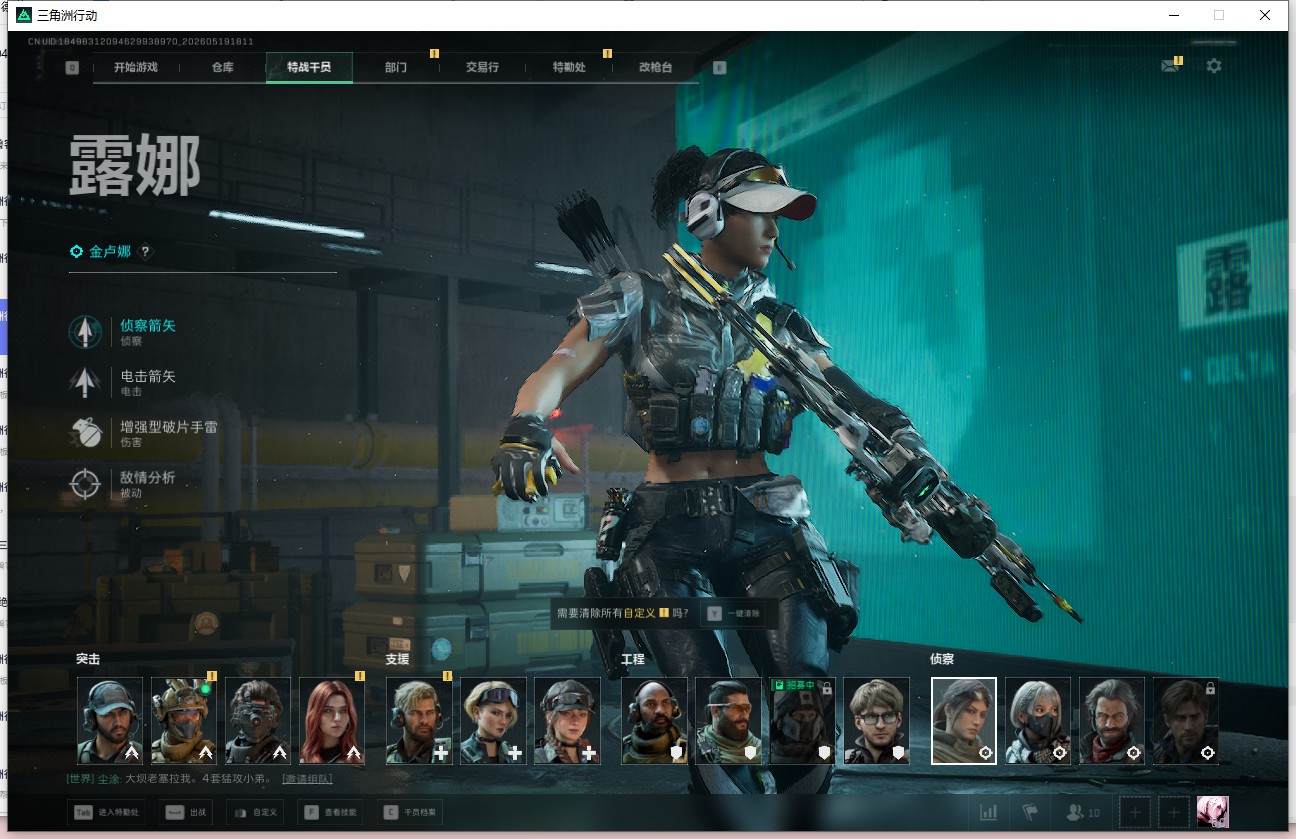Open the settings gear icon
The width and height of the screenshot is (1296, 839).
(1214, 66)
